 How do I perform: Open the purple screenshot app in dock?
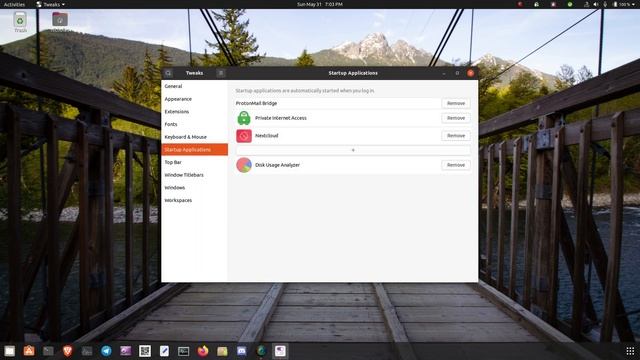(126, 351)
